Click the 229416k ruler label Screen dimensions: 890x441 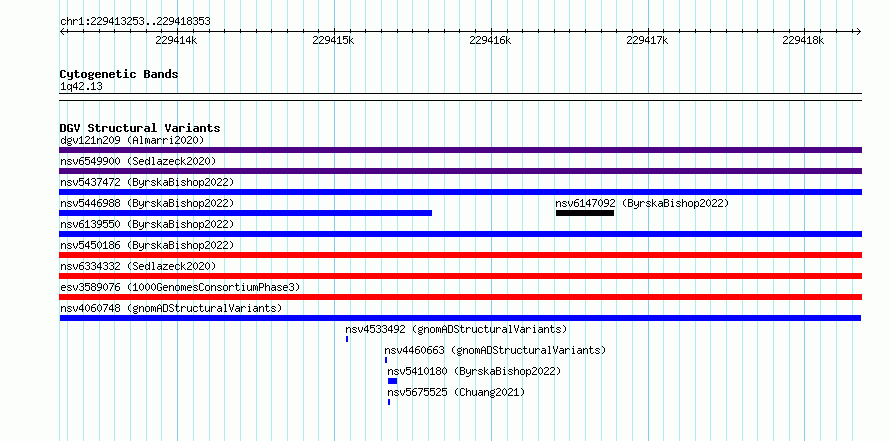(x=490, y=40)
